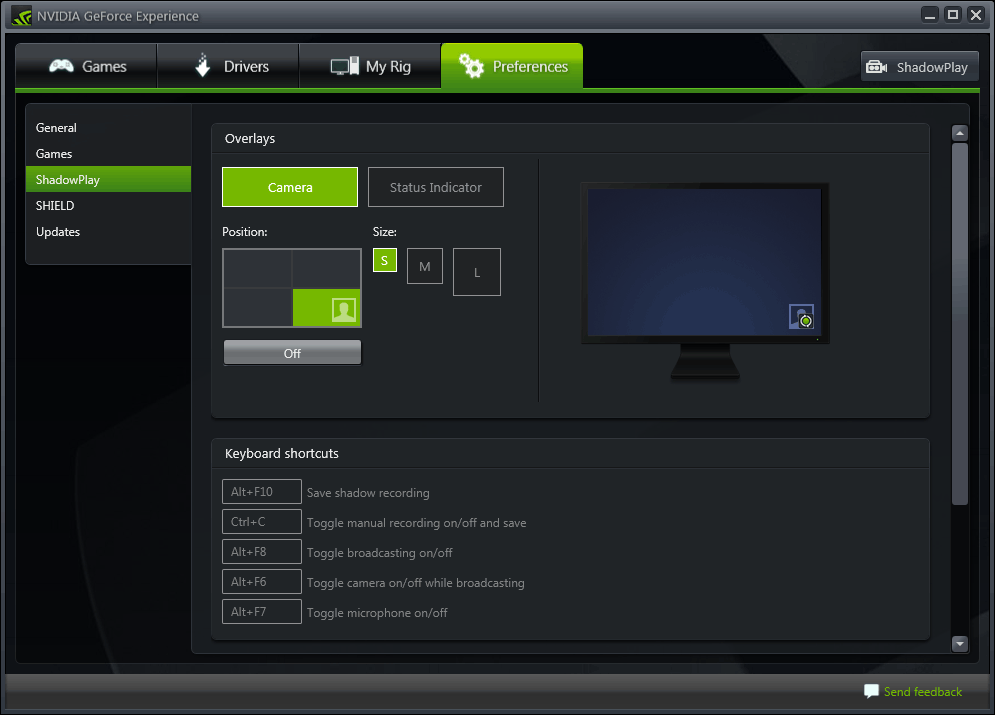The image size is (995, 715).
Task: Click the scrollbar up arrow
Action: coord(959,133)
